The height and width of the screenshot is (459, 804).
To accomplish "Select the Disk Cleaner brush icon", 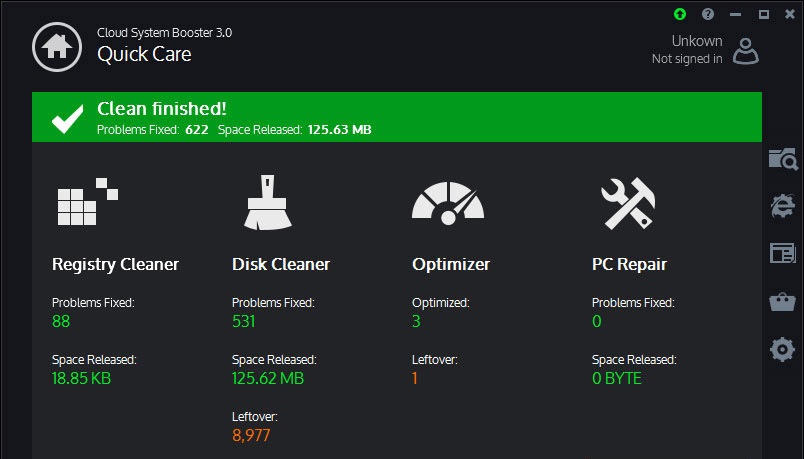I will 268,202.
